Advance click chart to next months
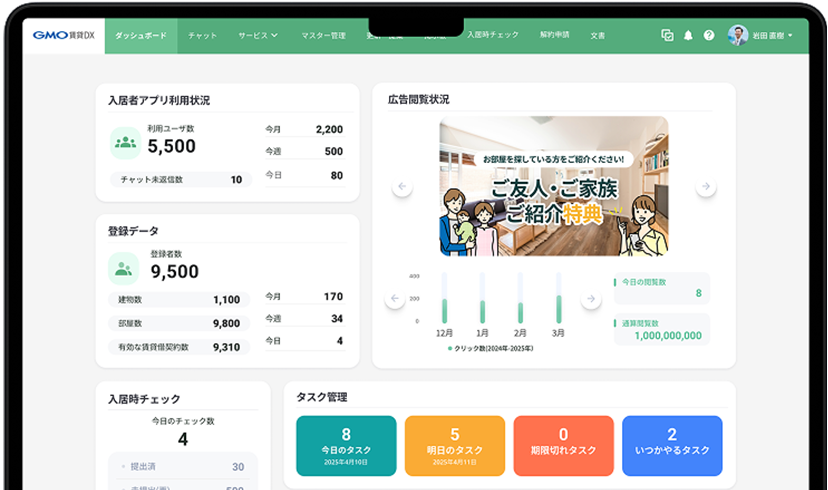The image size is (828, 490). point(592,299)
